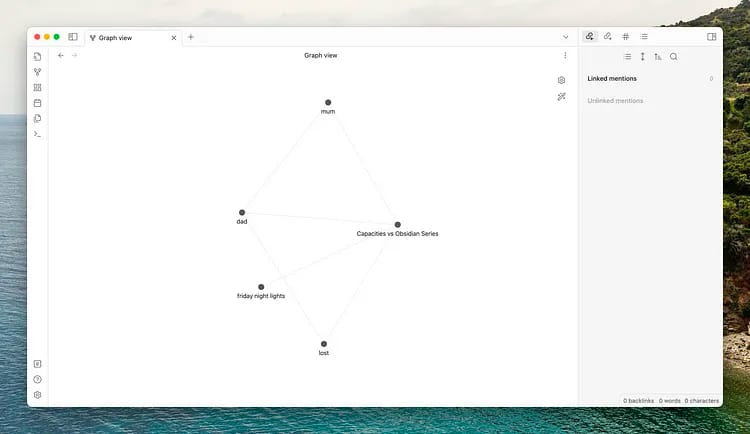Open graph view from left ribbon
750x434 pixels.
[37, 72]
